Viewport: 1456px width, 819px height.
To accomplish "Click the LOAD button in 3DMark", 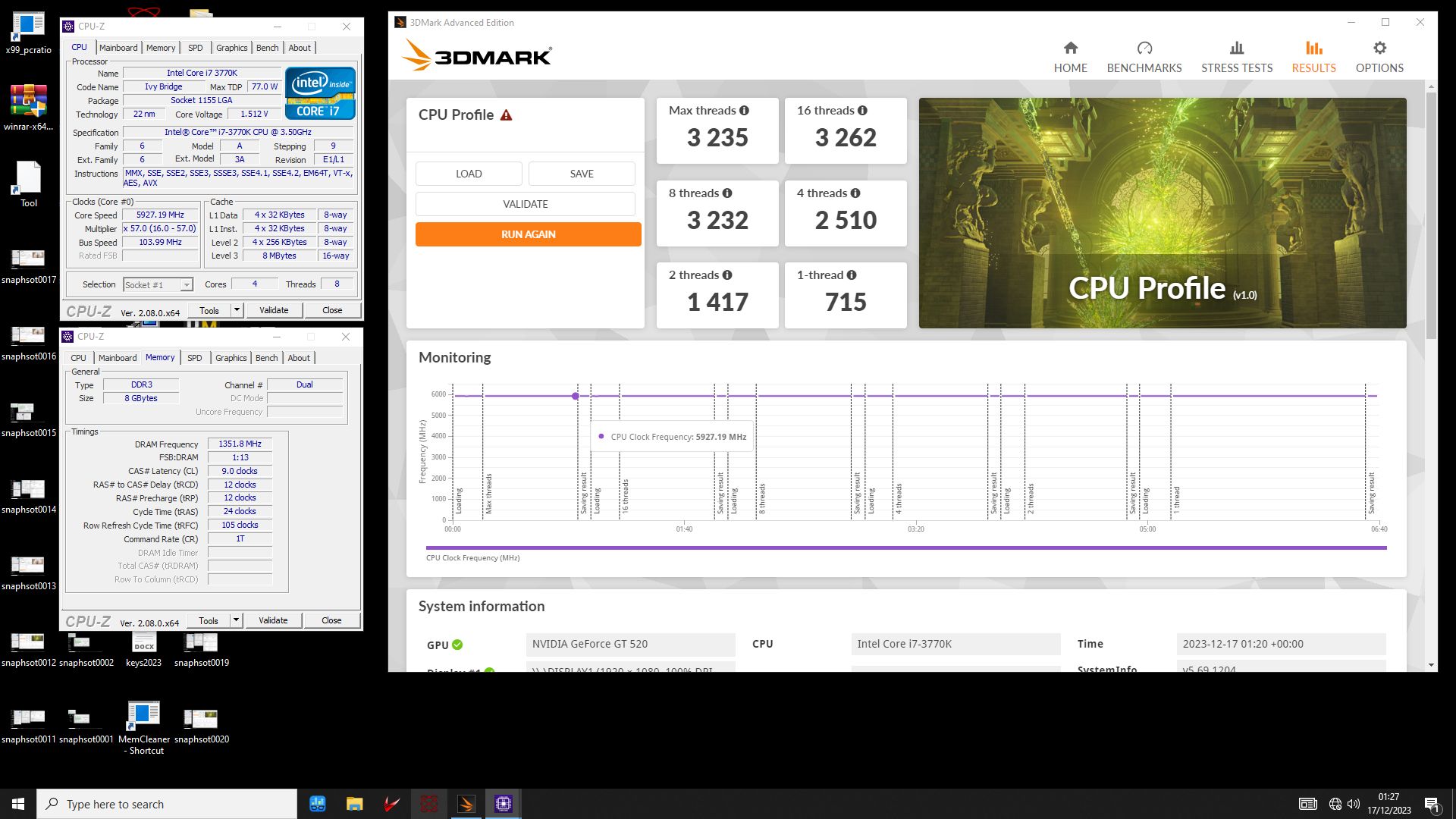I will (469, 174).
